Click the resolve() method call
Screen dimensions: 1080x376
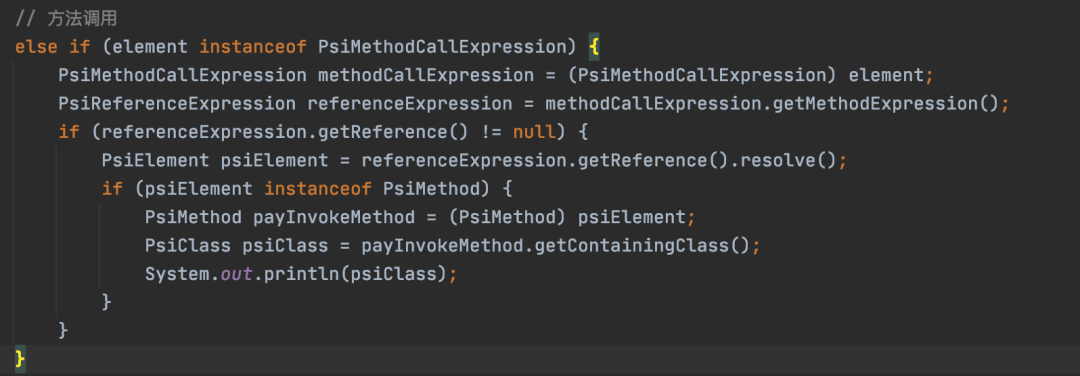(x=790, y=160)
